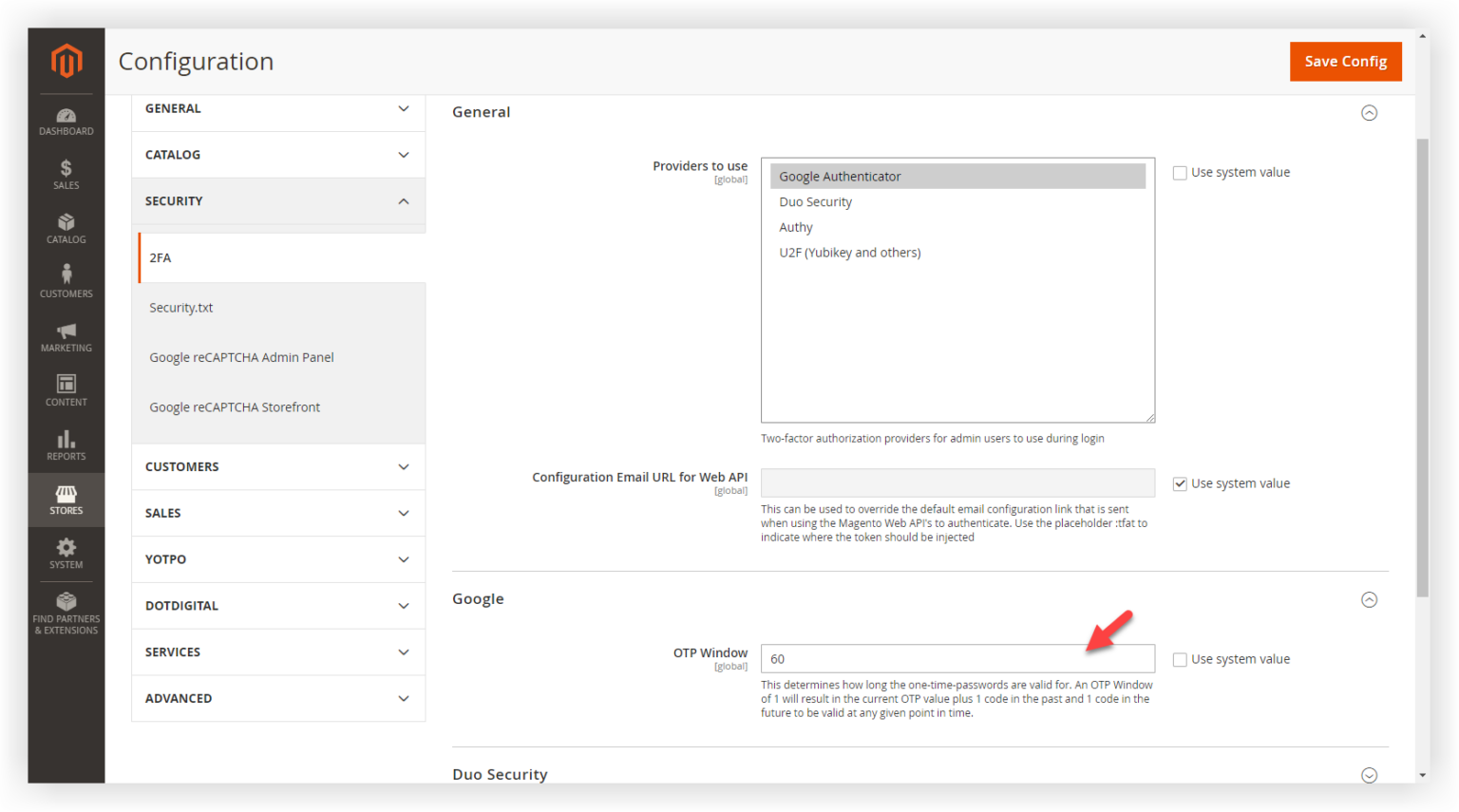This screenshot has width=1459, height=812.
Task: Open Find Partners & Extensions
Action: point(66,608)
